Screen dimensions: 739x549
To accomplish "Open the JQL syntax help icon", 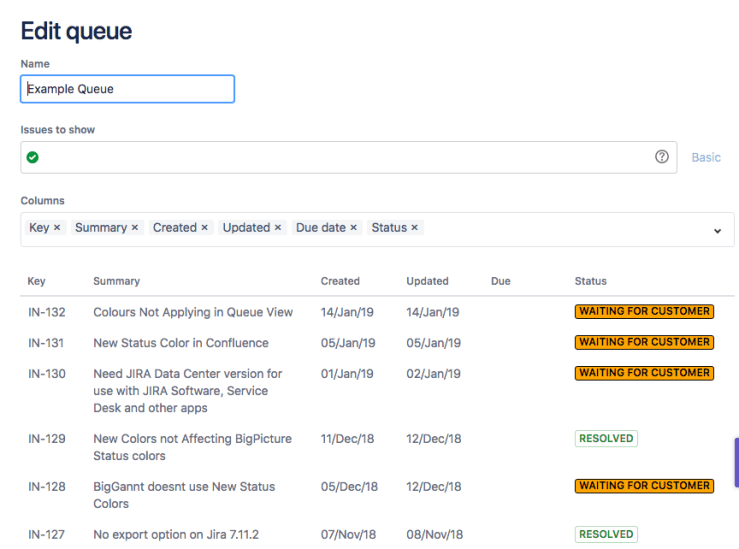I will tap(661, 157).
